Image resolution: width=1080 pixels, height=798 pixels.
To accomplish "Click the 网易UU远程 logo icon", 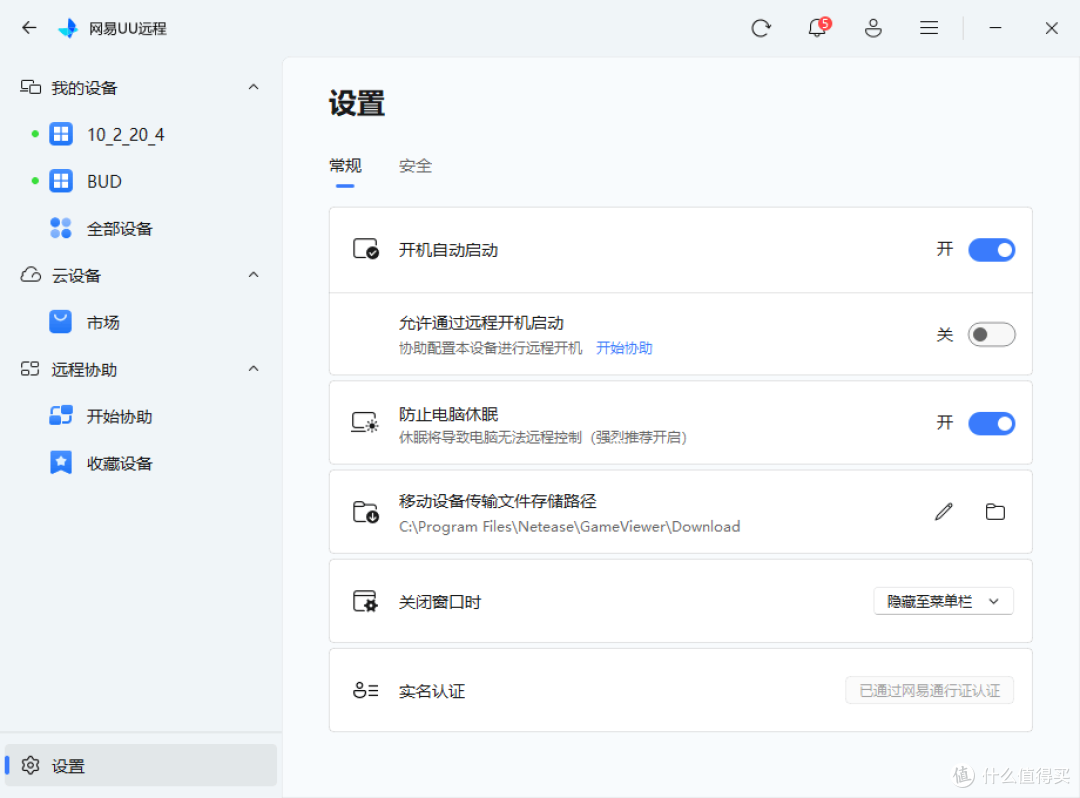I will coord(68,28).
